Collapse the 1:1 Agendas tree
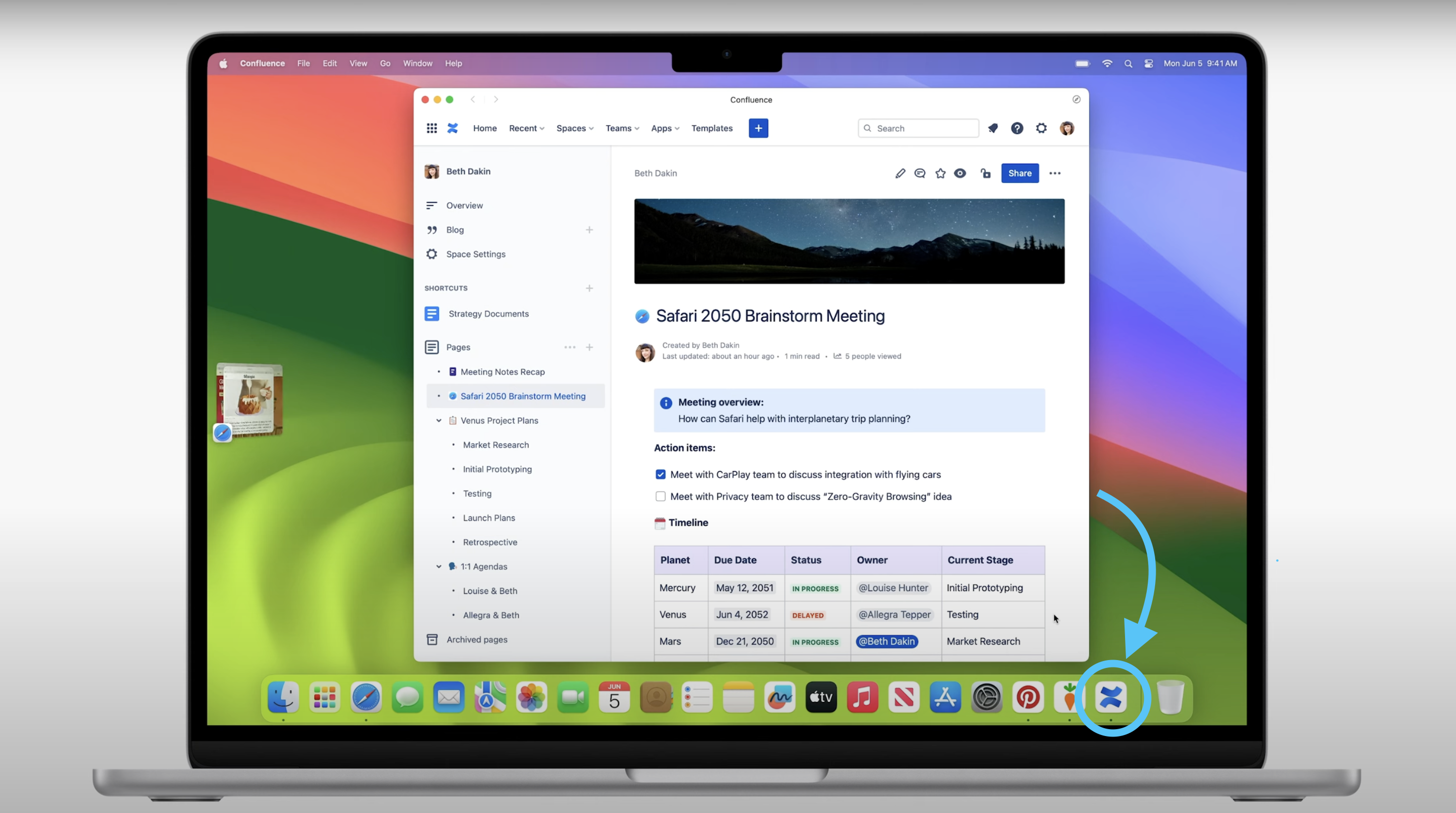This screenshot has height=813, width=1456. (438, 566)
